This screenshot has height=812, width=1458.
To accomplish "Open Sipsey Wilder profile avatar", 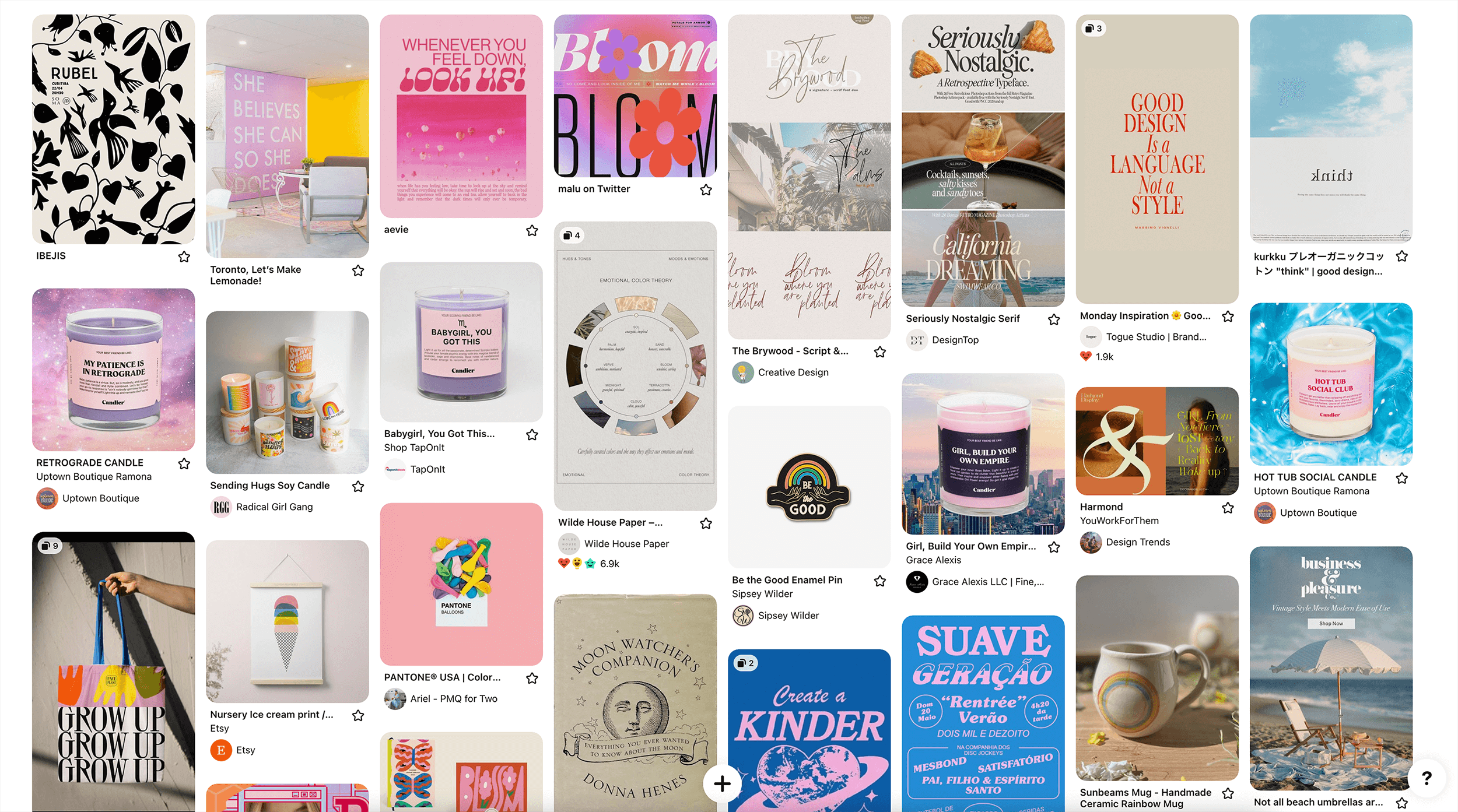I will [742, 616].
